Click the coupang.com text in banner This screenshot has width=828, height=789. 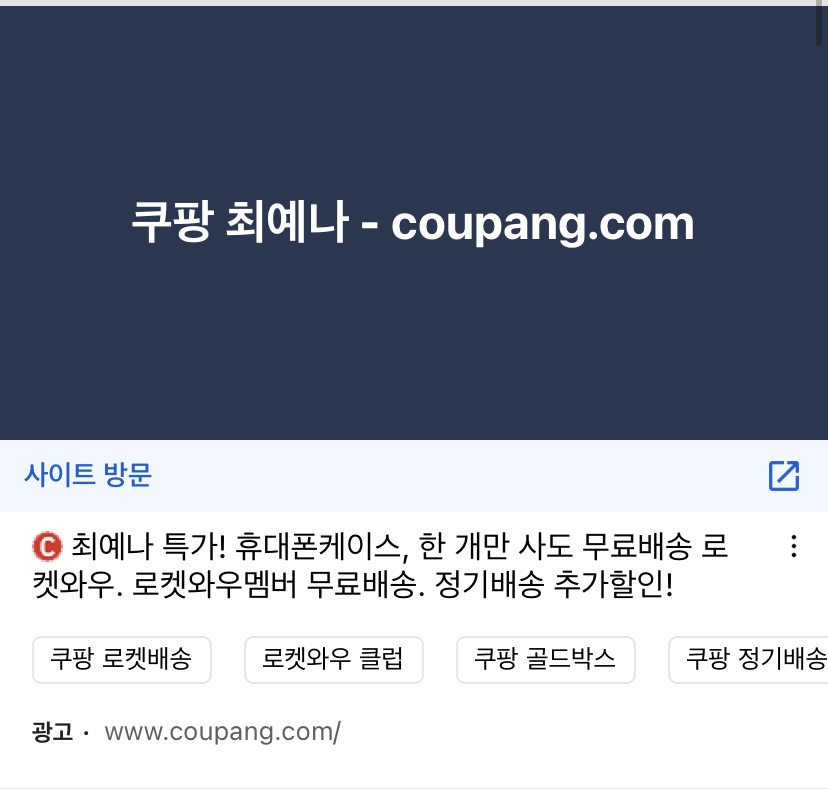click(x=542, y=224)
